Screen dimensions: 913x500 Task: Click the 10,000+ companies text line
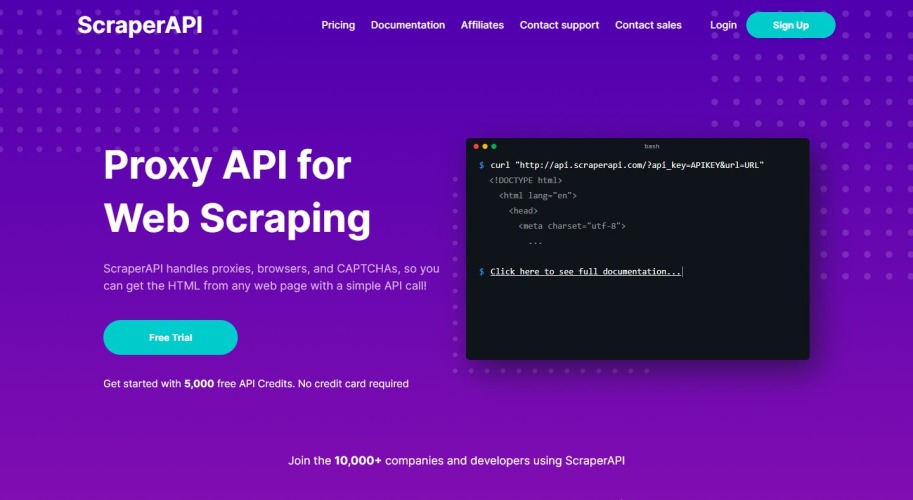(456, 460)
